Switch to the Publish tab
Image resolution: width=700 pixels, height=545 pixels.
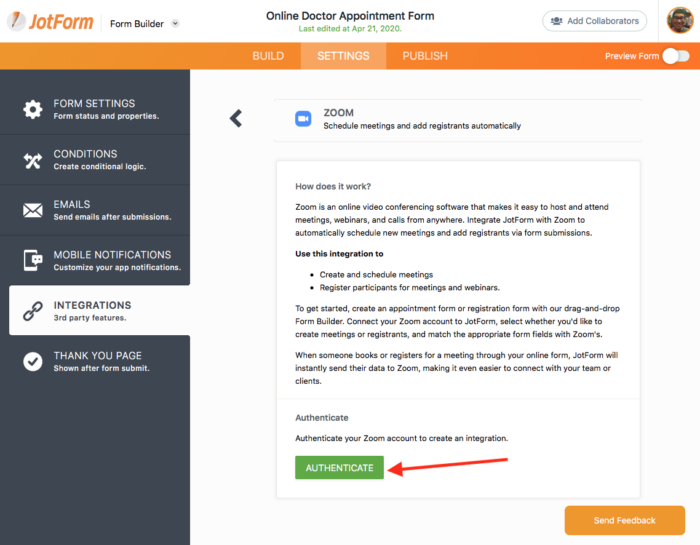[425, 56]
